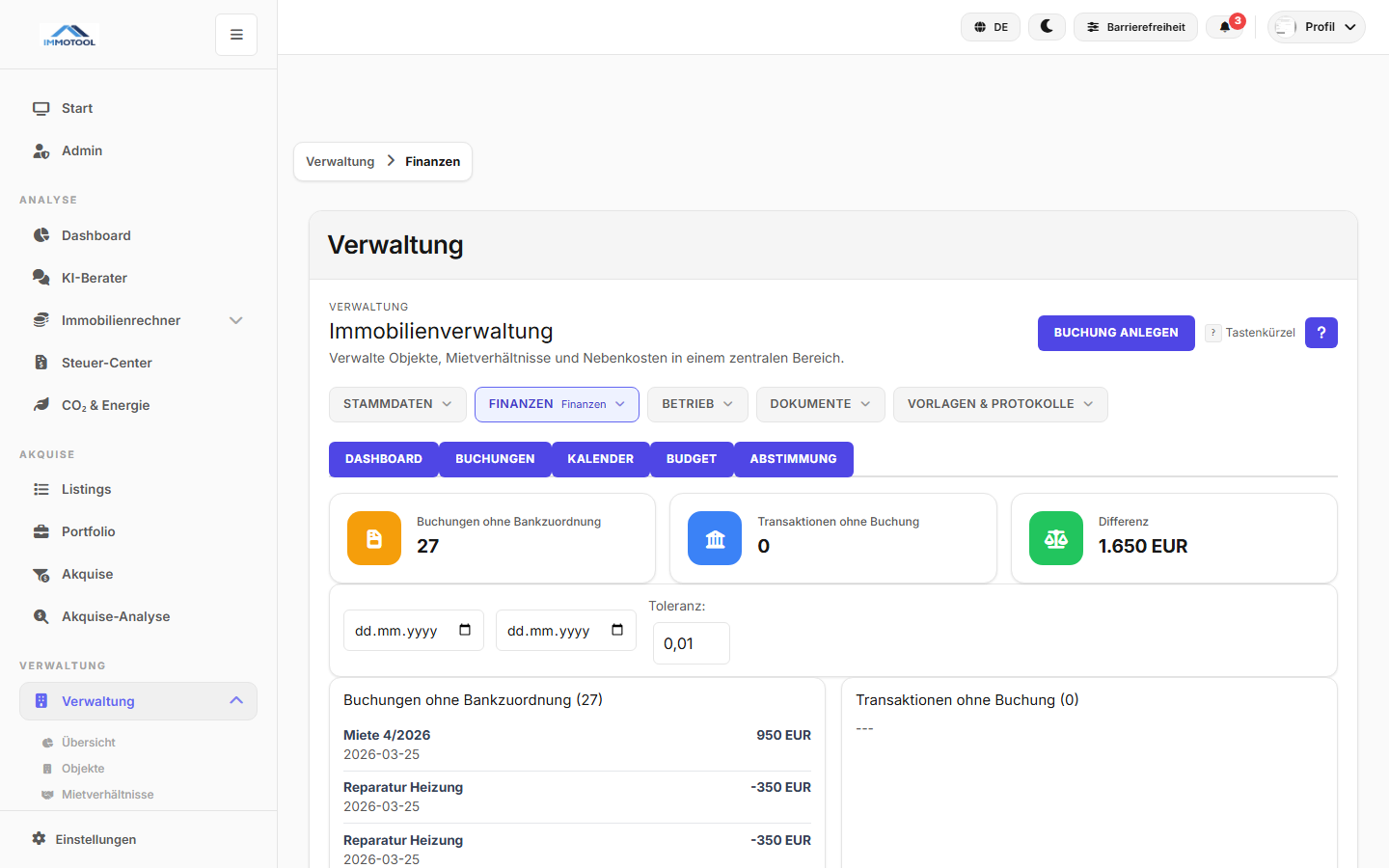
Task: Open the Stammdaten dropdown menu
Action: [x=397, y=404]
